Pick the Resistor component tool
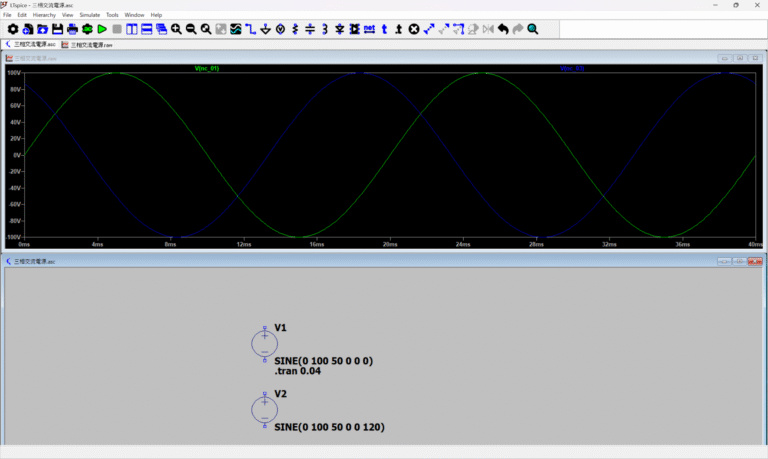 pyautogui.click(x=295, y=29)
